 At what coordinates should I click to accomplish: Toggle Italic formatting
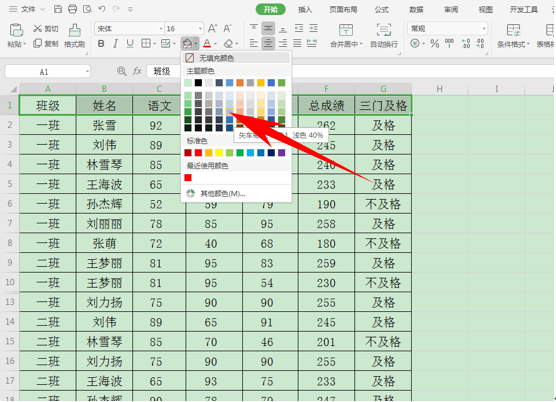point(116,44)
